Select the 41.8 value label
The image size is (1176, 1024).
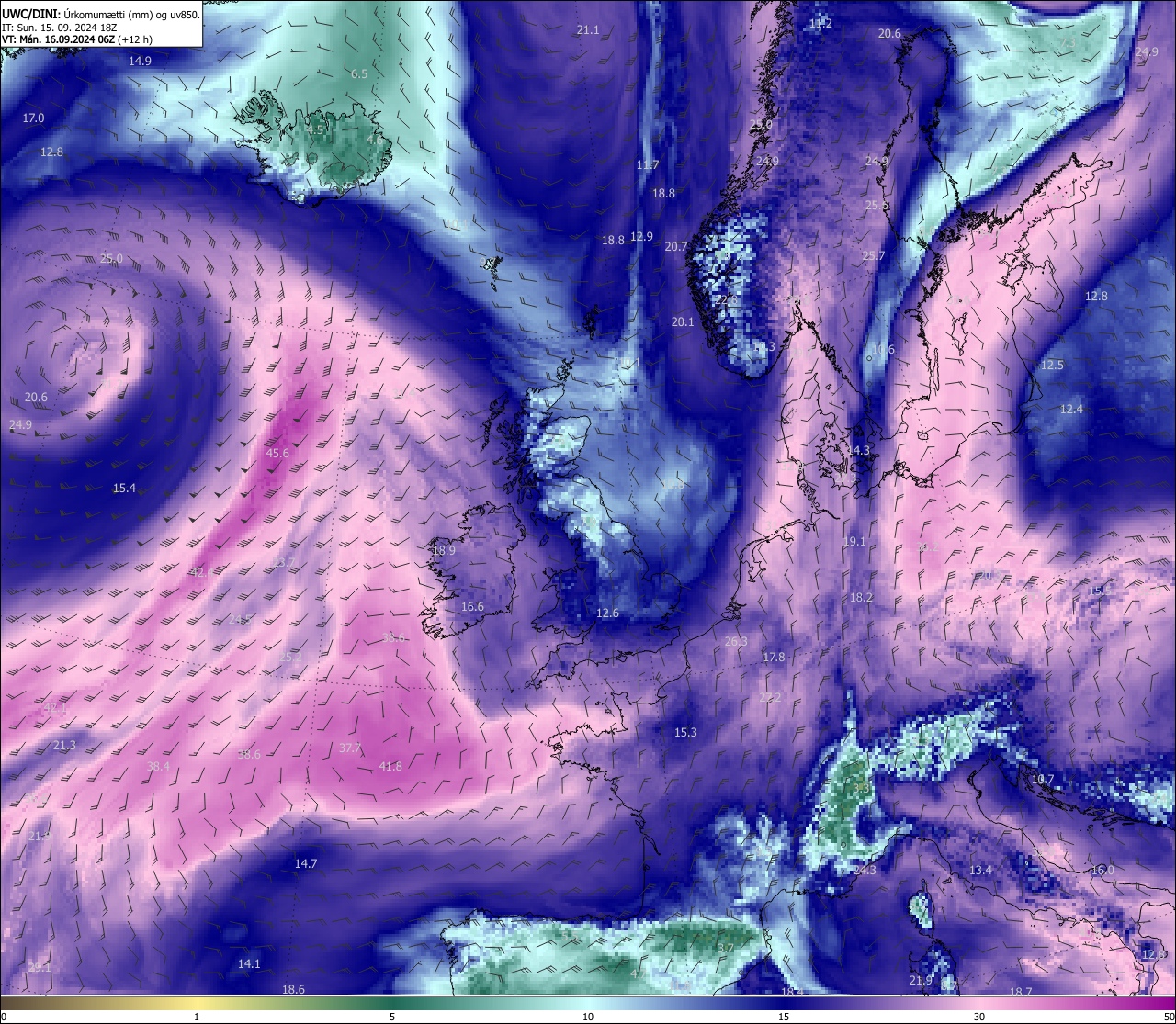point(390,766)
